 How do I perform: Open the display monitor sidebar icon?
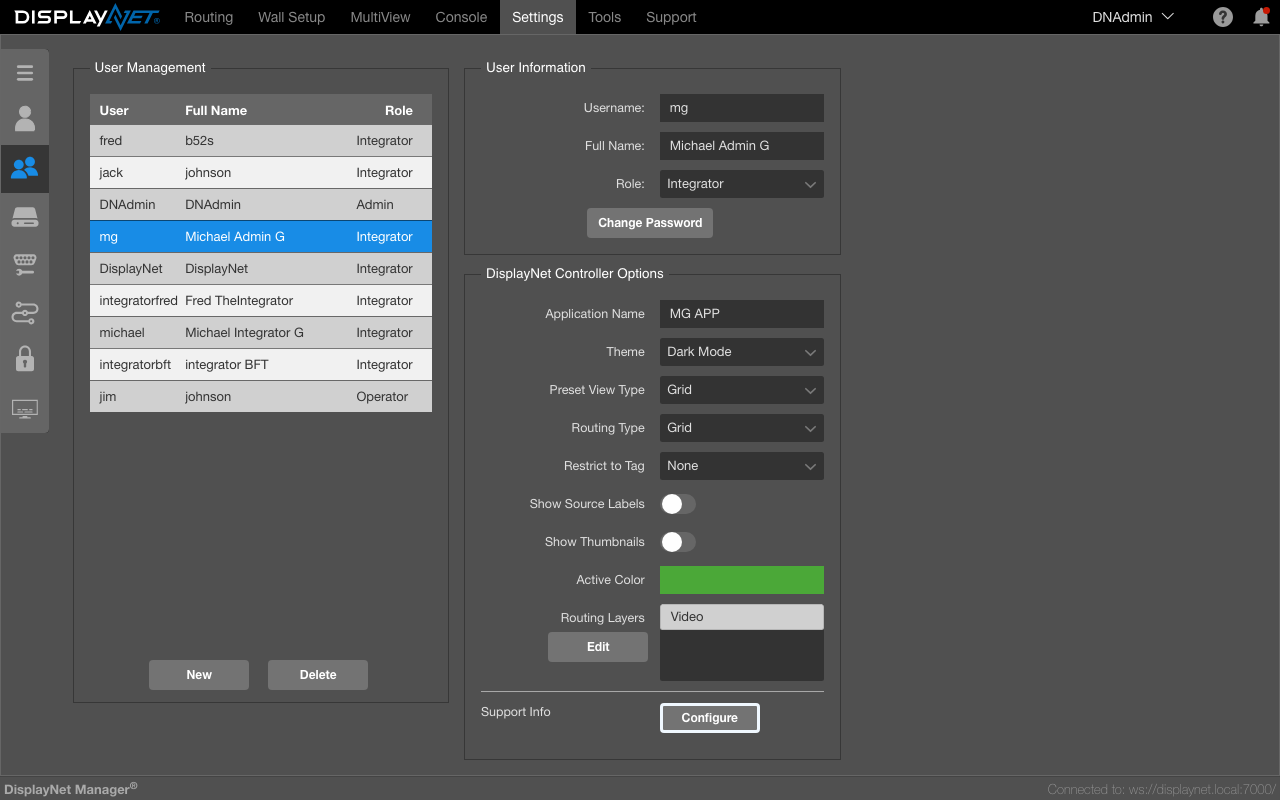click(x=24, y=409)
